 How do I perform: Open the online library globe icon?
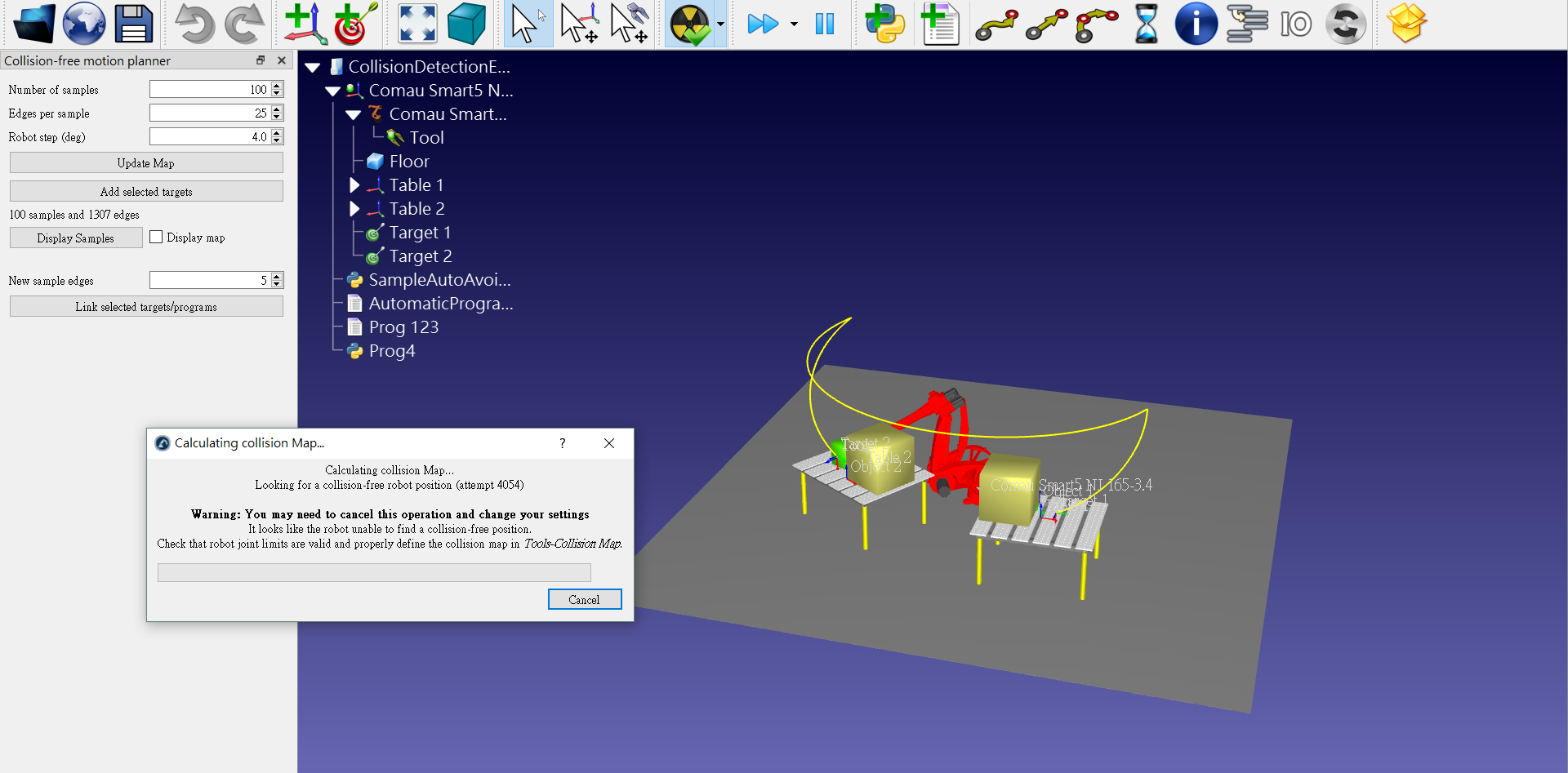pyautogui.click(x=84, y=24)
